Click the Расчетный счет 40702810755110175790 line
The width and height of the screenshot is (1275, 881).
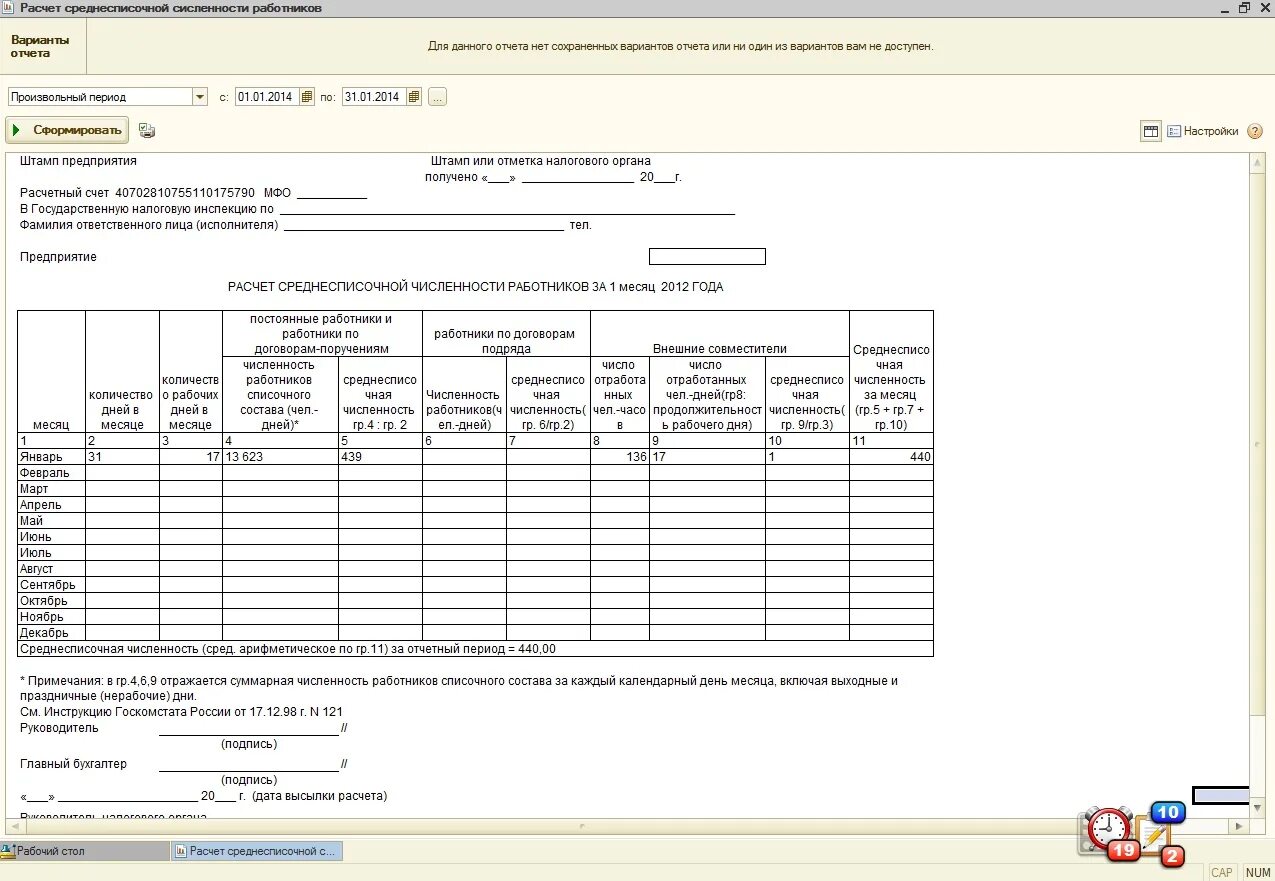(193, 193)
